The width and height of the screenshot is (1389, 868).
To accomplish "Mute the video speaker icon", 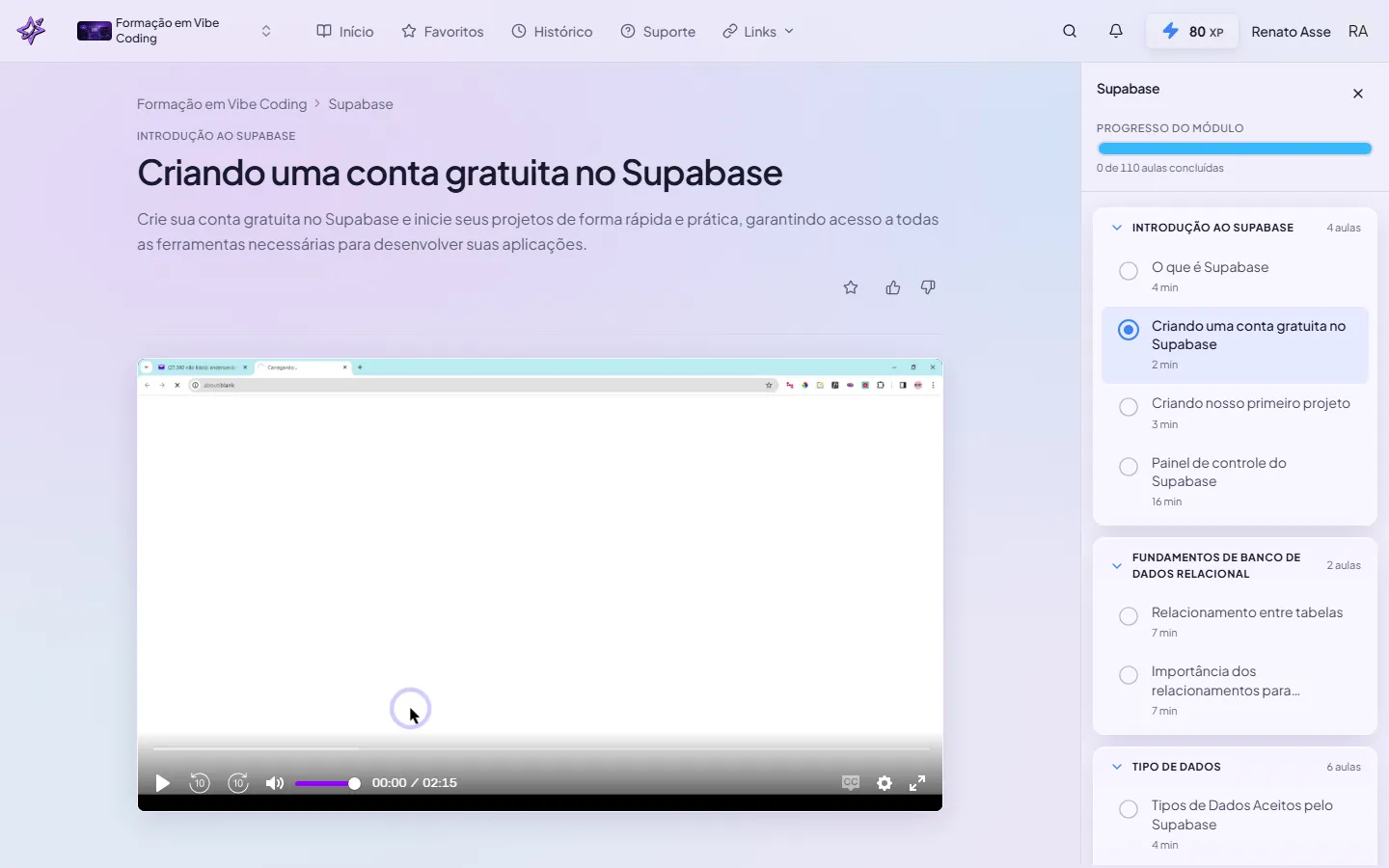I will pyautogui.click(x=275, y=783).
